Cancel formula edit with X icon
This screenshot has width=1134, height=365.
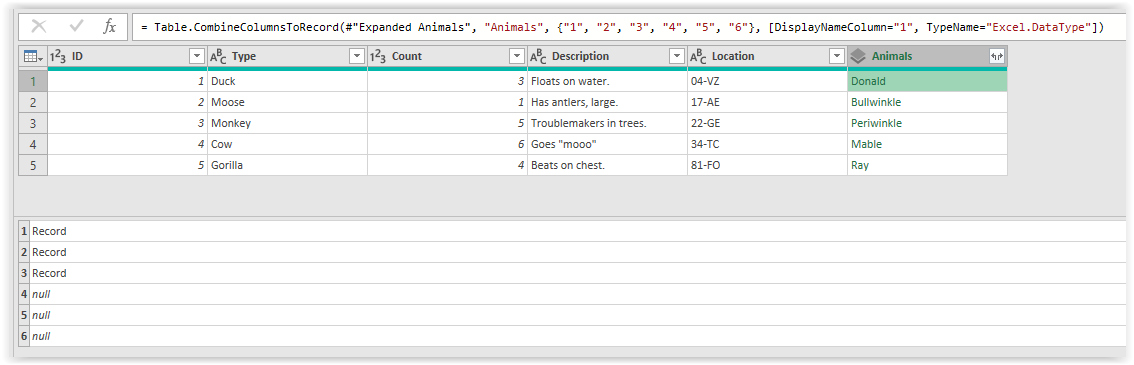tap(39, 27)
